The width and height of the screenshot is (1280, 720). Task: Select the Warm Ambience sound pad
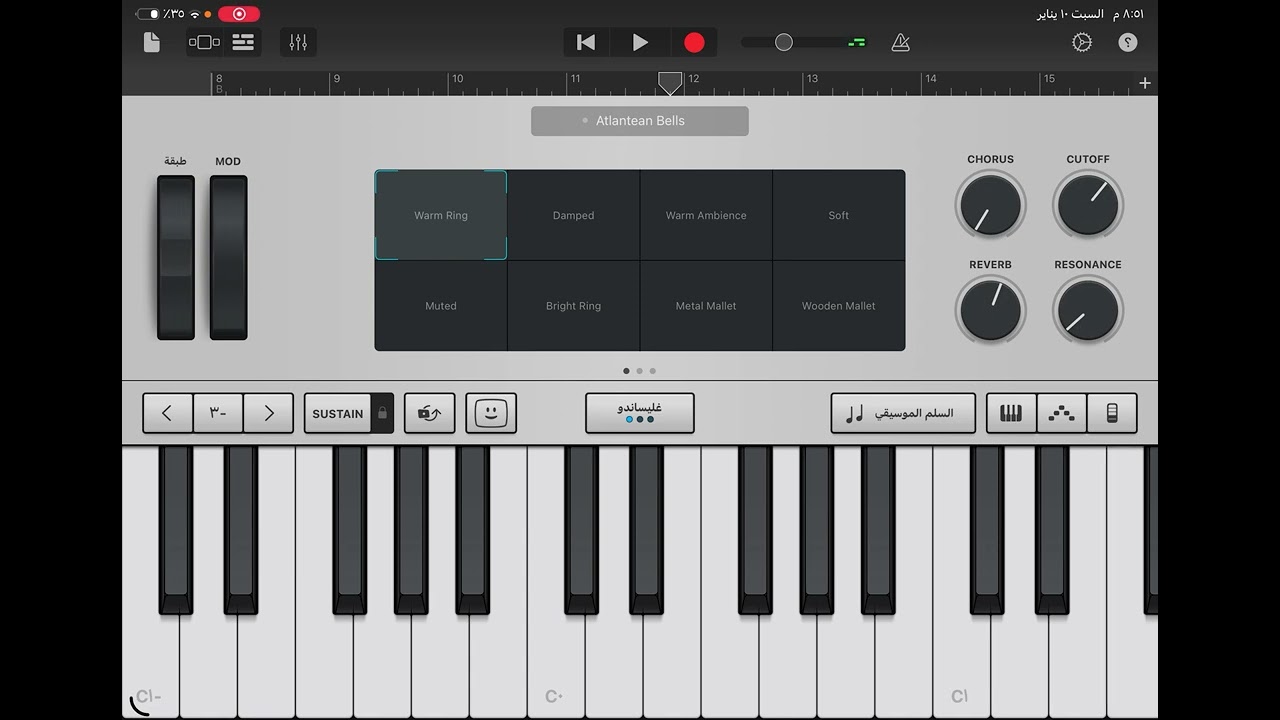[x=706, y=215]
